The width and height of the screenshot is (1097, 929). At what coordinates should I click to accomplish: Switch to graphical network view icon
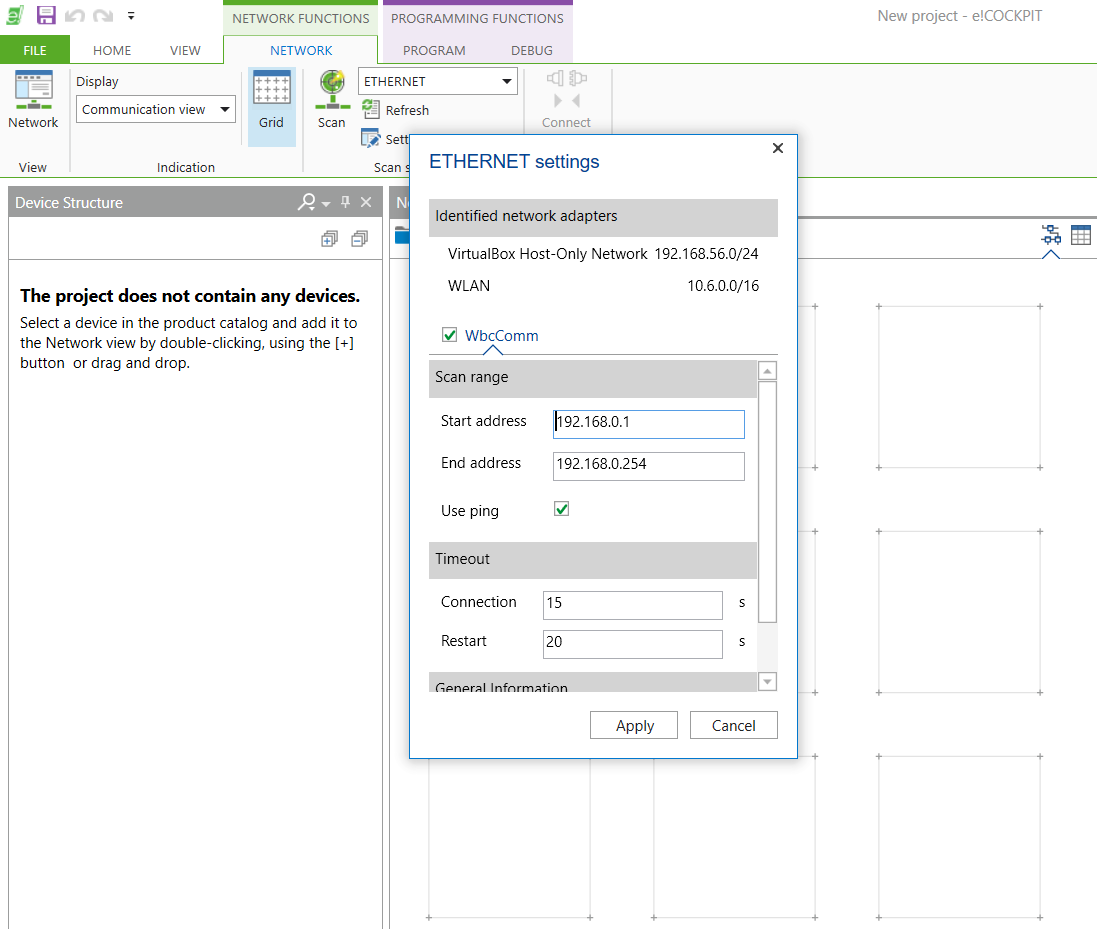(x=1051, y=235)
